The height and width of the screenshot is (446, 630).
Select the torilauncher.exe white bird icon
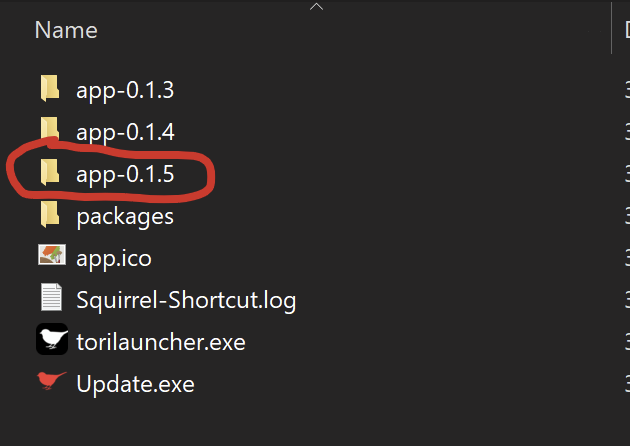tap(52, 339)
